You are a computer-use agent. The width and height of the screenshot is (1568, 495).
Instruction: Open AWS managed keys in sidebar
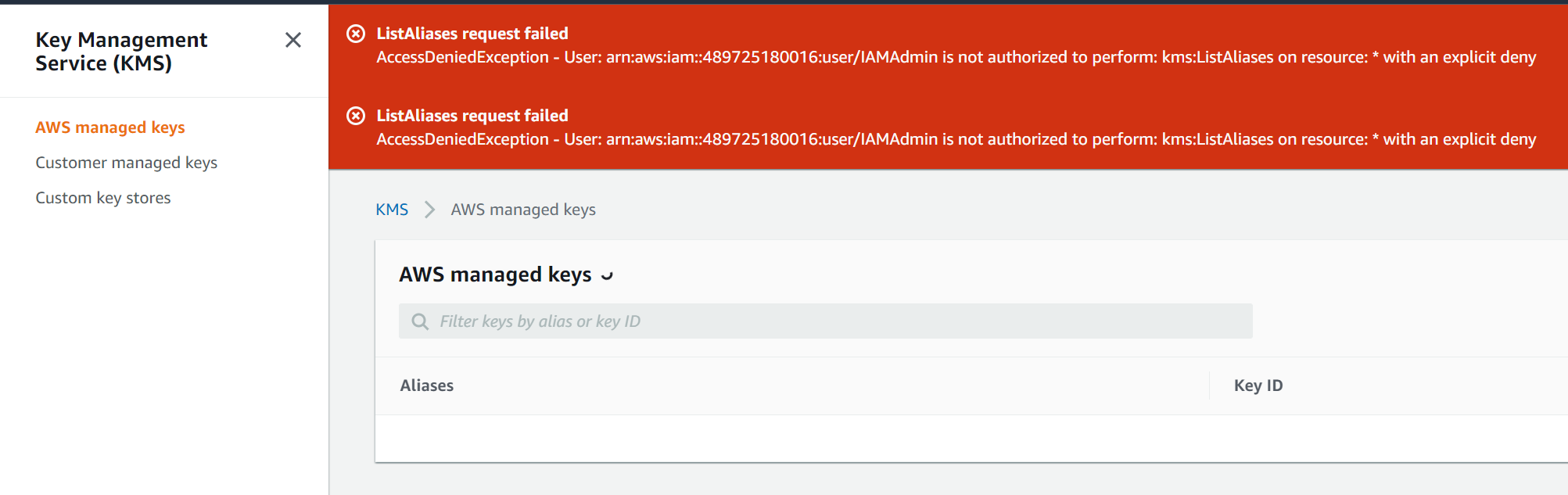pos(110,127)
